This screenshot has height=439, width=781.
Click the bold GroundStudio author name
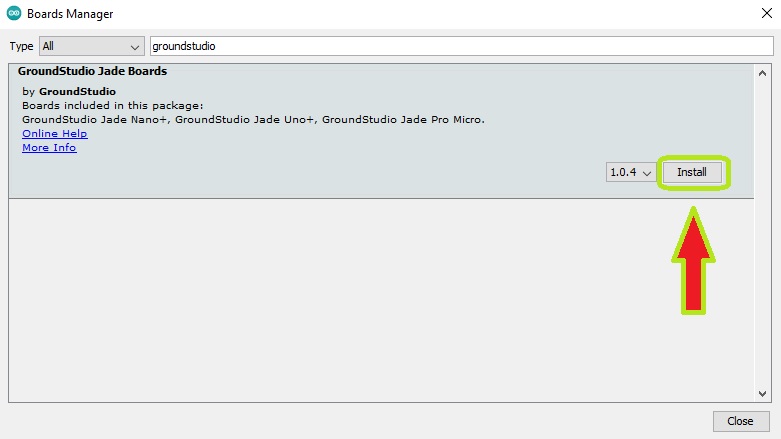(77, 92)
